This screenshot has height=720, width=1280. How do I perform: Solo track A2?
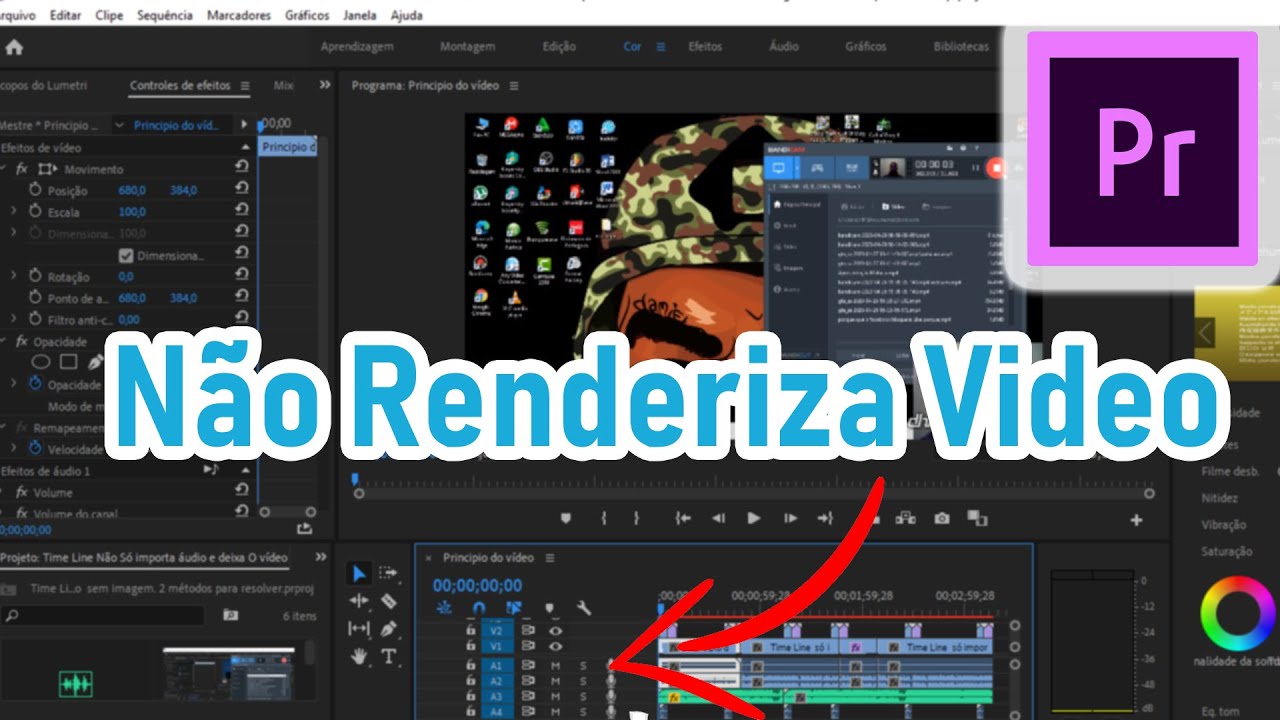(583, 681)
